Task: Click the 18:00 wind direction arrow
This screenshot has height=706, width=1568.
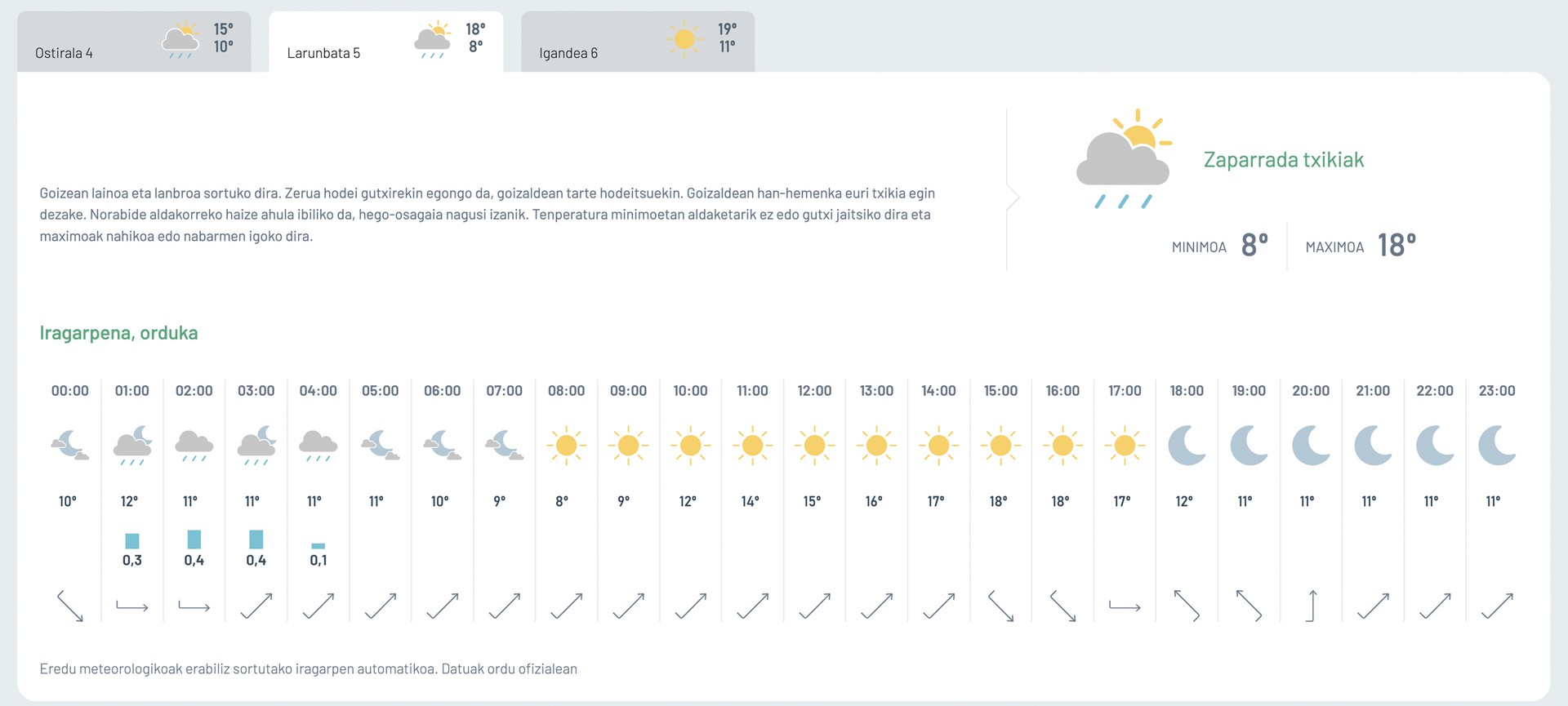Action: [1187, 606]
